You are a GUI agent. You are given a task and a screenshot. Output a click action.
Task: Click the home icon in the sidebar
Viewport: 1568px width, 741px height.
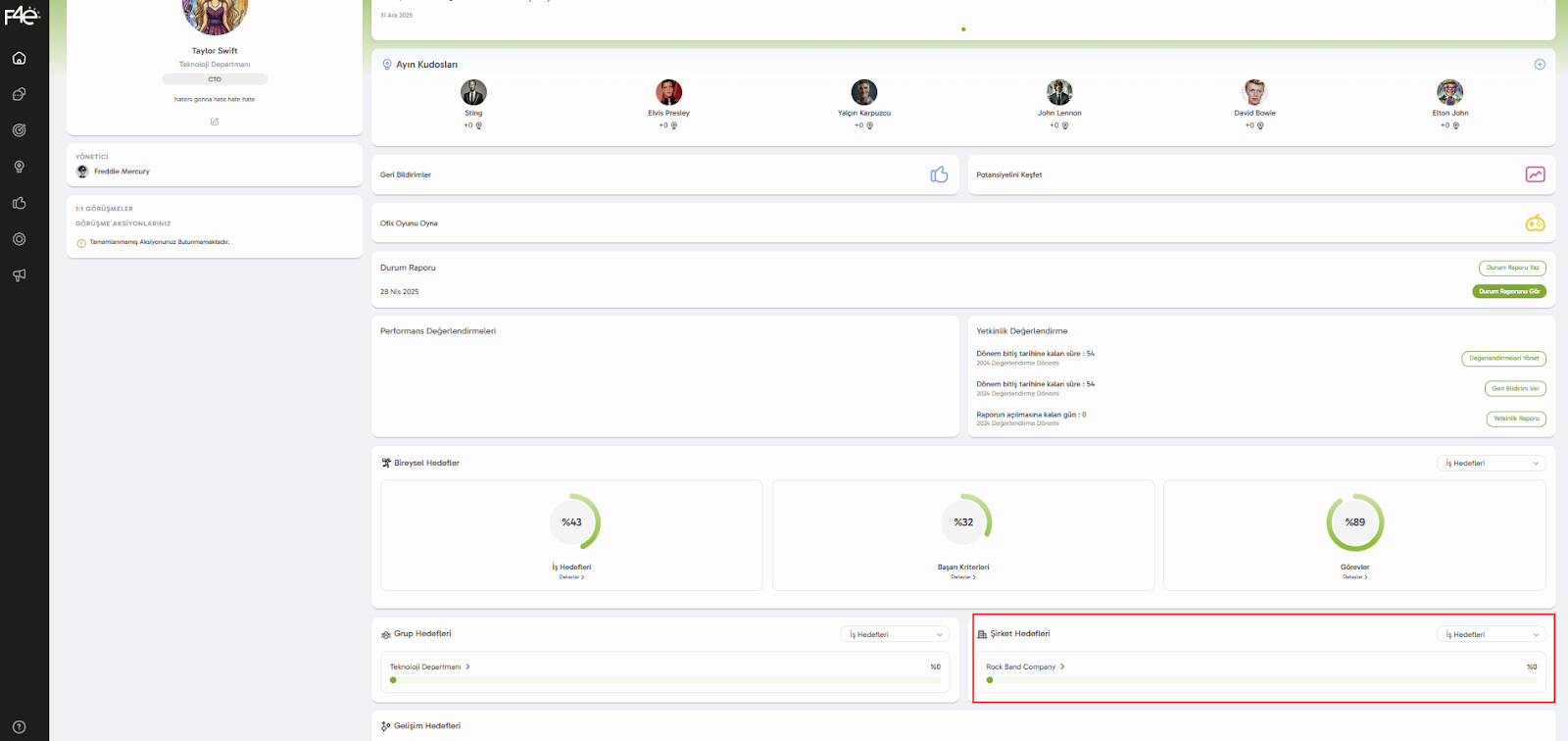(19, 58)
